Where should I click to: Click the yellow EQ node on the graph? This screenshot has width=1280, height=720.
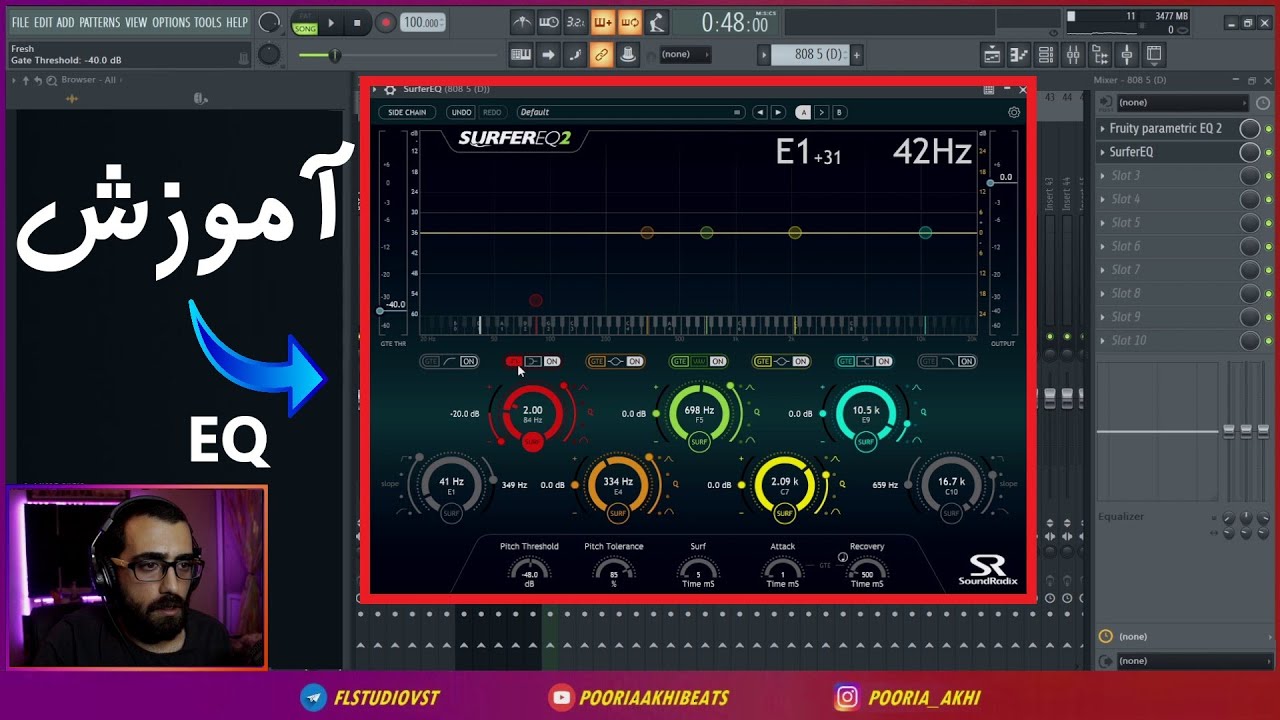[795, 232]
